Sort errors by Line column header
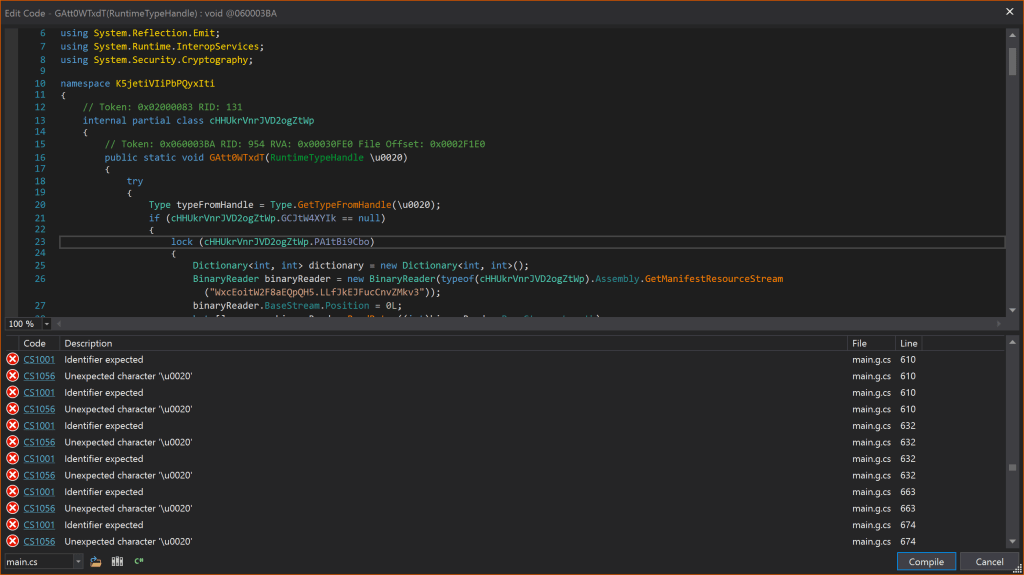Screen dimensions: 1024x575 [x=908, y=343]
